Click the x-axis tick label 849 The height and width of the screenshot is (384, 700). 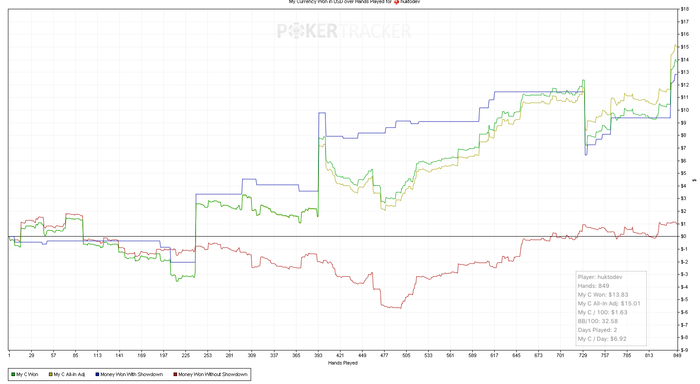point(677,355)
